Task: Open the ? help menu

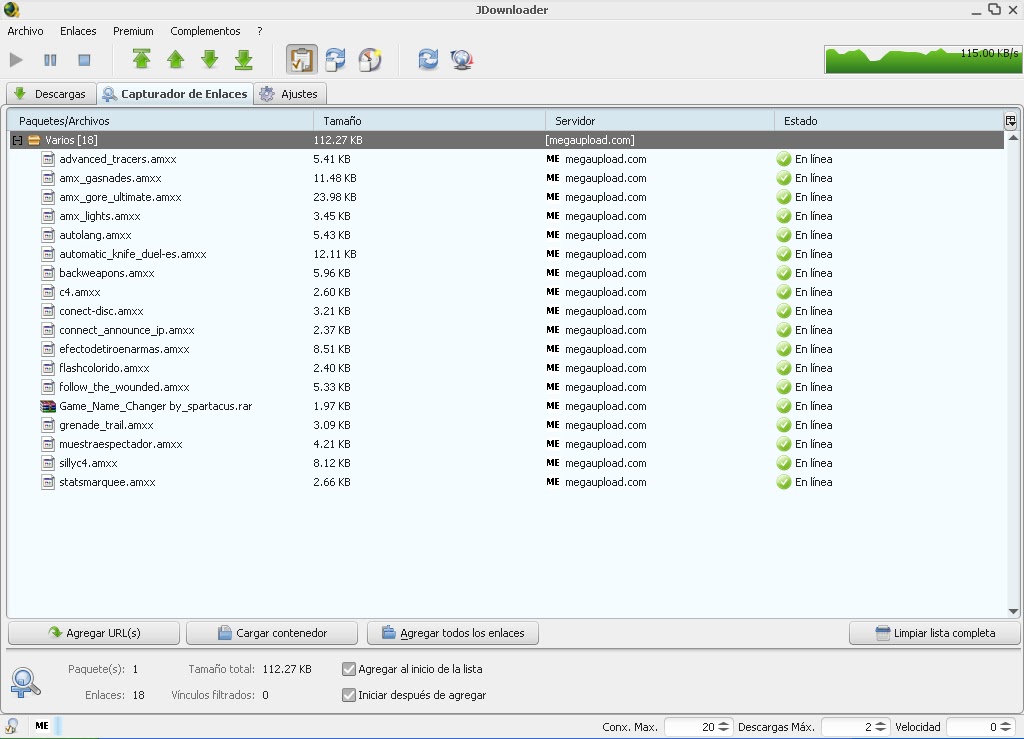Action: [260, 31]
